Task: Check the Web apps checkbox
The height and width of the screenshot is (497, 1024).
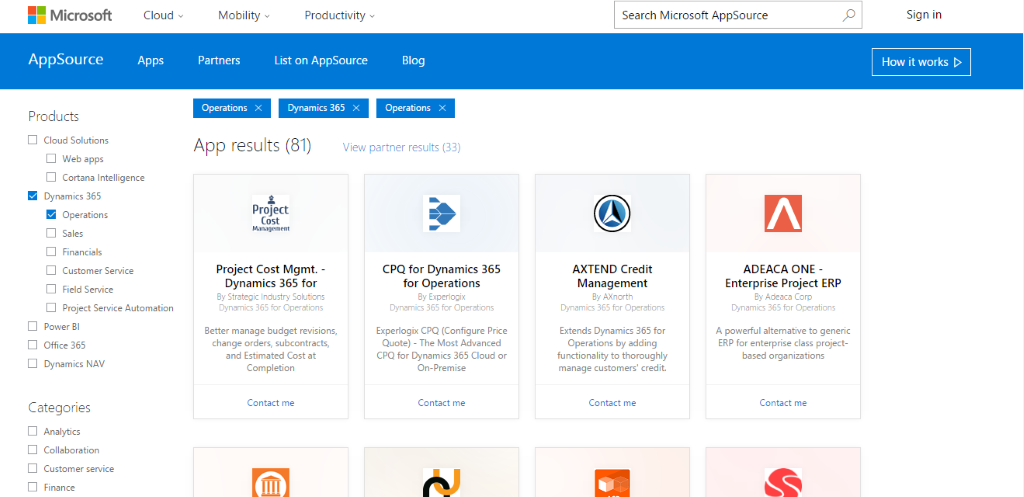Action: click(51, 159)
